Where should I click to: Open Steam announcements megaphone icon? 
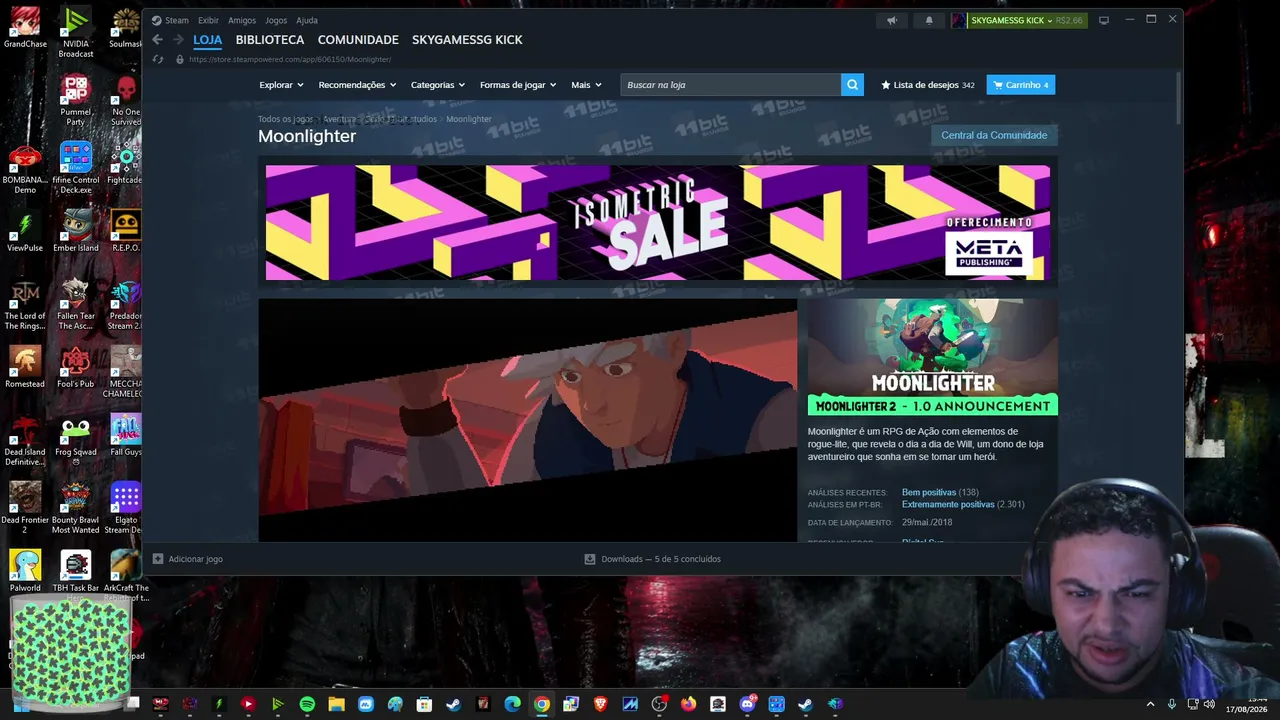tap(892, 20)
